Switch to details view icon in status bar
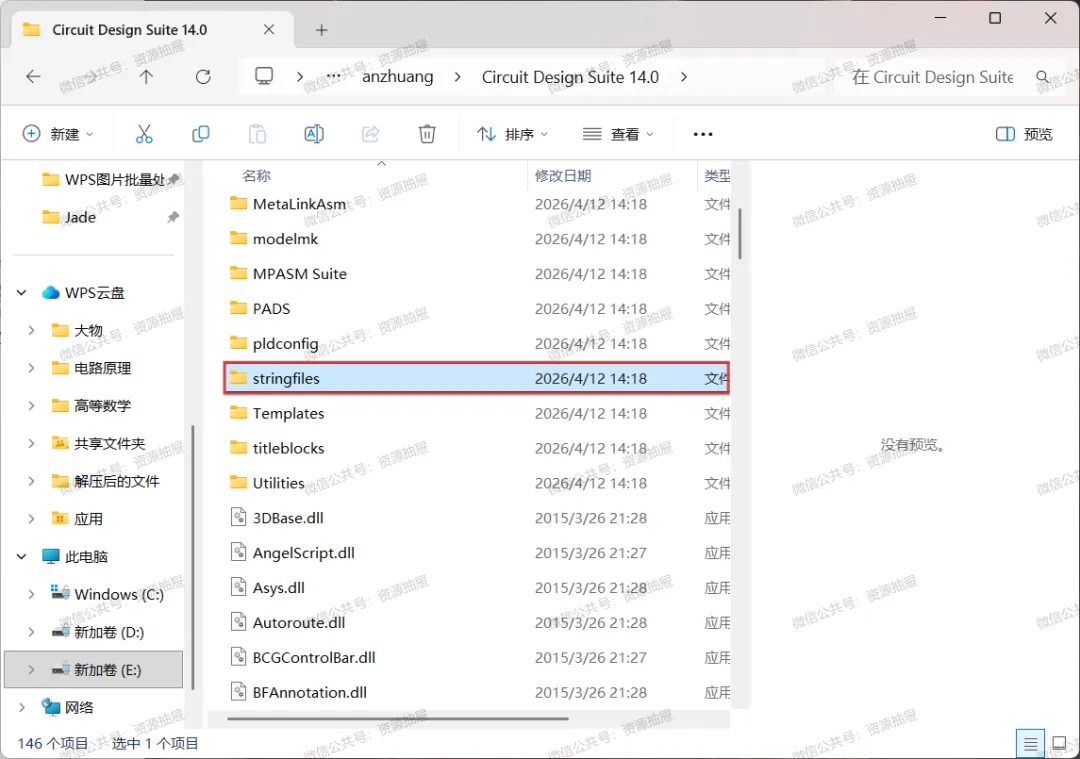This screenshot has height=759, width=1080. (x=1030, y=744)
